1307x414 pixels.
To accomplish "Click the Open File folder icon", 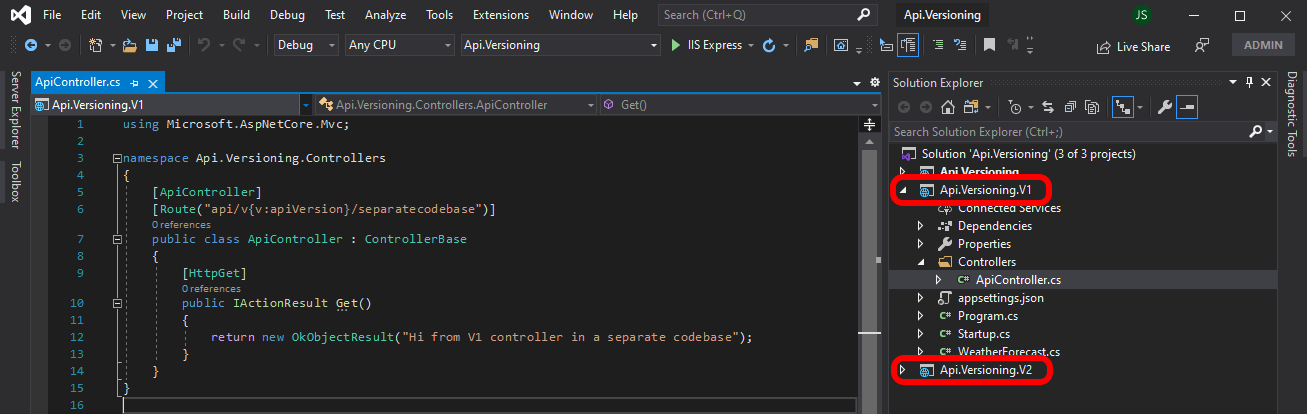I will pos(131,45).
